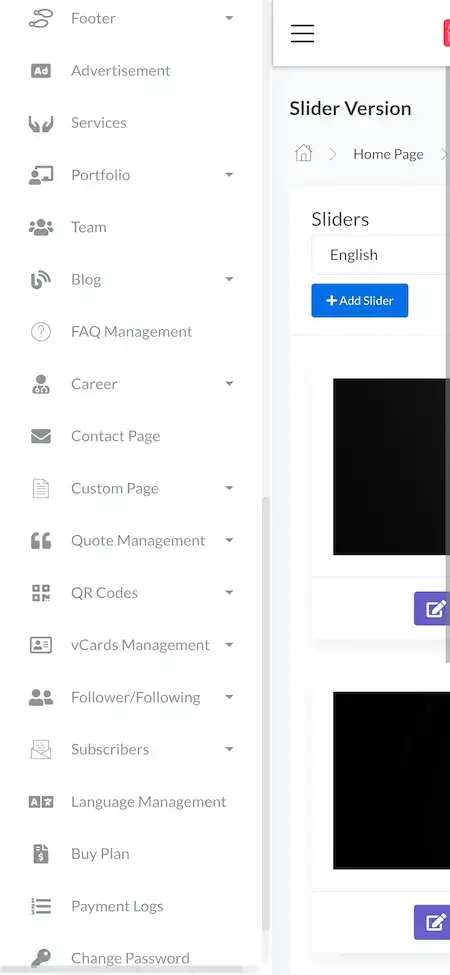Click the Quote Management quotation icon

(x=41, y=541)
